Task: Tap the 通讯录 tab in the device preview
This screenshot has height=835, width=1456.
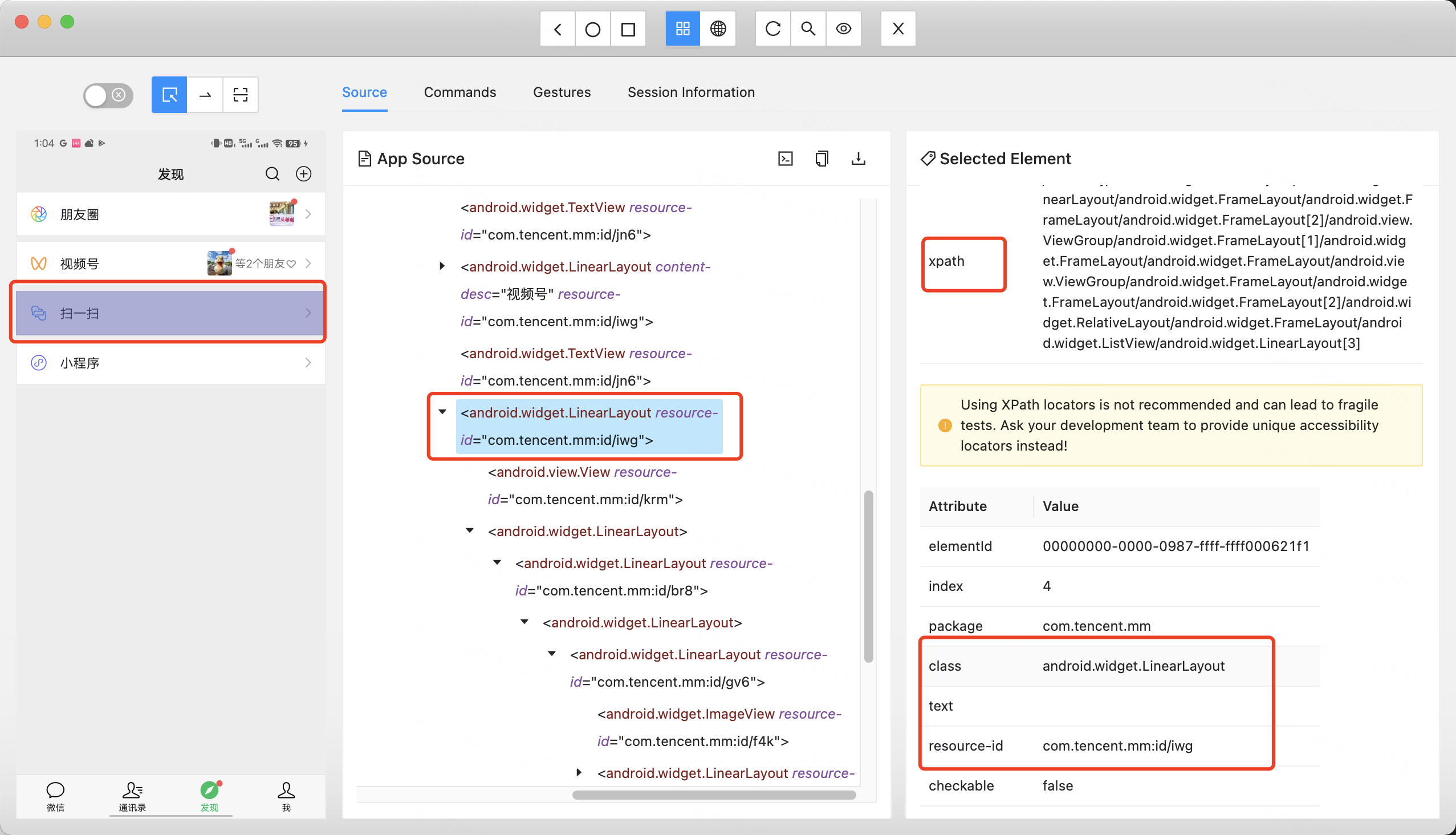Action: click(x=132, y=796)
